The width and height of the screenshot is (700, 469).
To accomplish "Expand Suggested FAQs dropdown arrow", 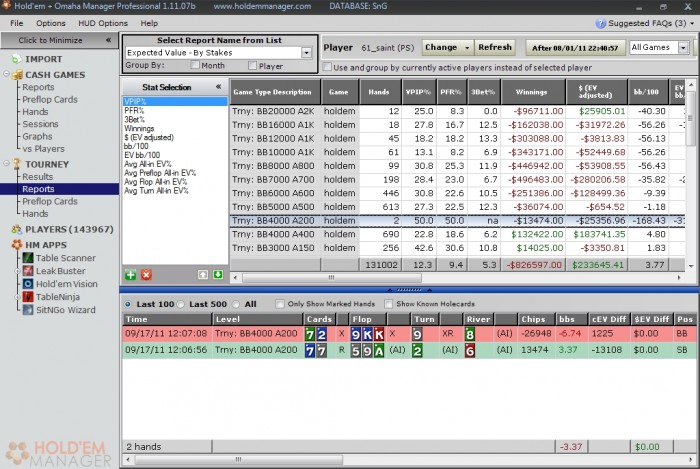I will click(692, 23).
